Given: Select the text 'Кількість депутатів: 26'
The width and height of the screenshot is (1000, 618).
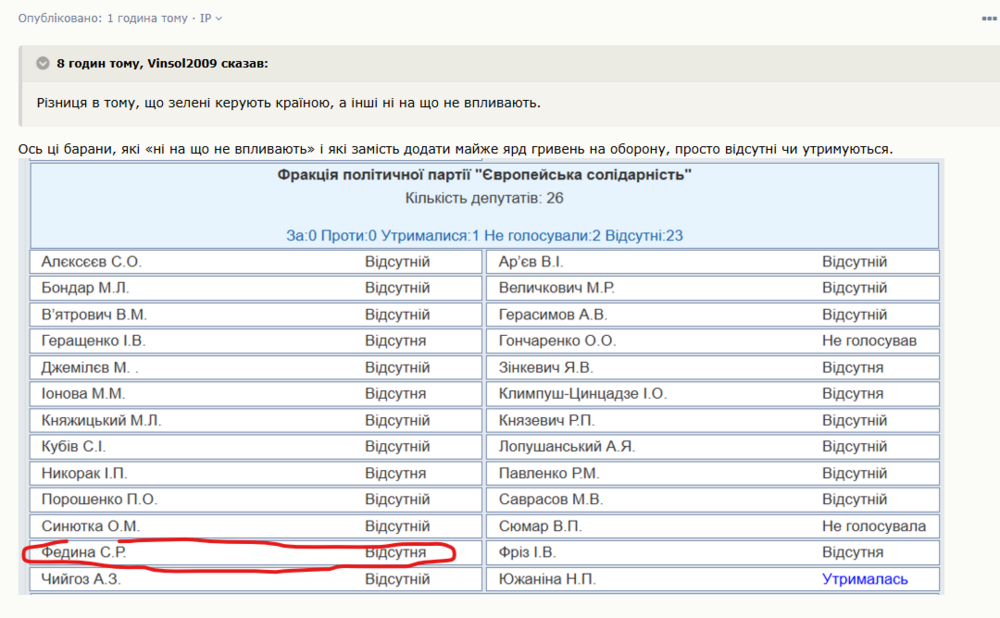Looking at the screenshot, I should click(484, 198).
